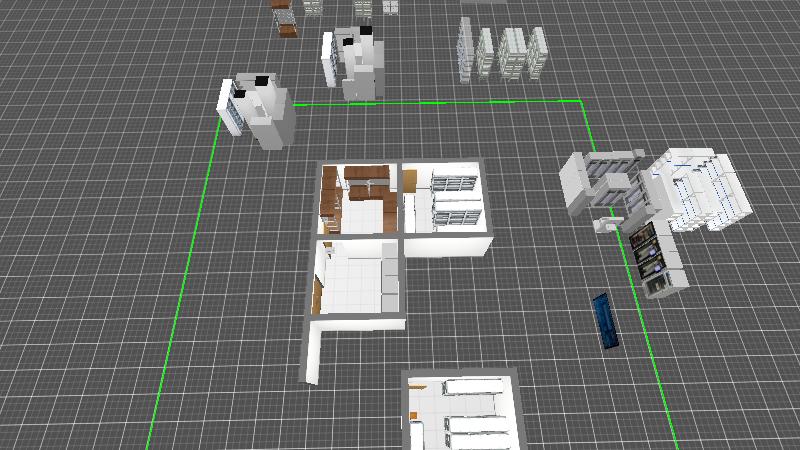Viewport: 800px width, 450px height.
Task: Select the bottom room with white beds
Action: 463,410
